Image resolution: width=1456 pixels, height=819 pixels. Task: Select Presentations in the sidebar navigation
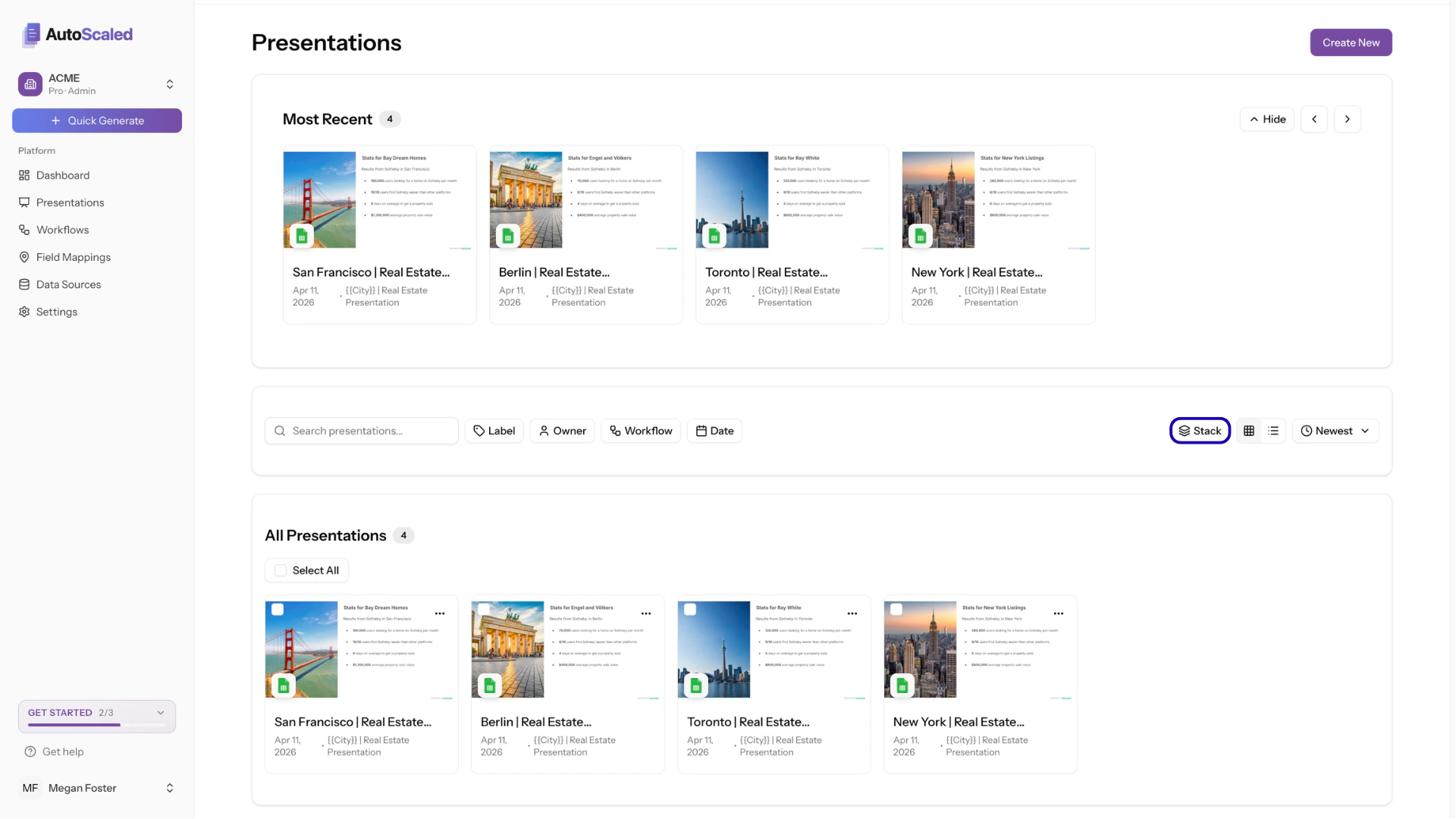71,202
